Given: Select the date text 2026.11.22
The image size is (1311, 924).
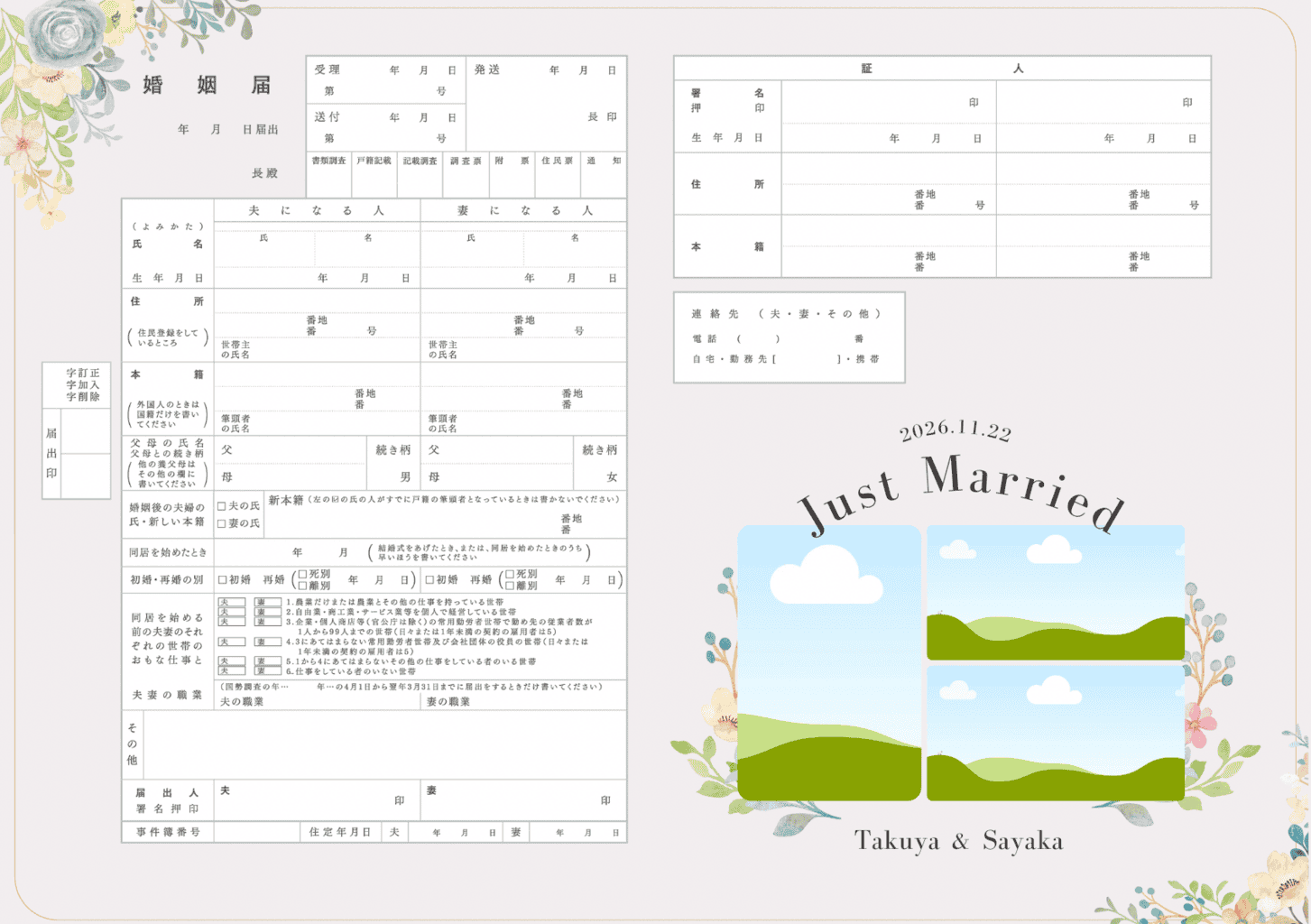Looking at the screenshot, I should [x=955, y=430].
